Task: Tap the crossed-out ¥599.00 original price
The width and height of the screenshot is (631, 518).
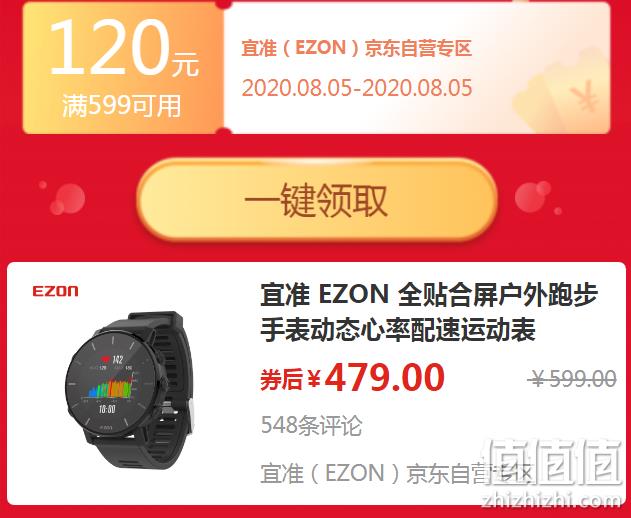Action: [573, 379]
